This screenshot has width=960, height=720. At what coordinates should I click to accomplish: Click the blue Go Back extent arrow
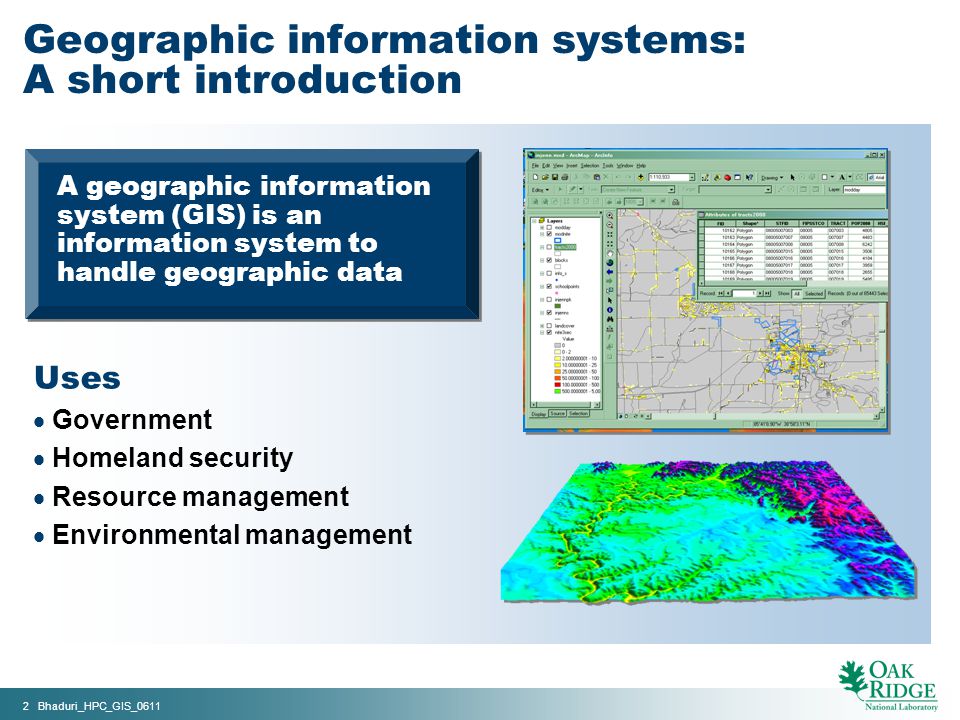(610, 272)
